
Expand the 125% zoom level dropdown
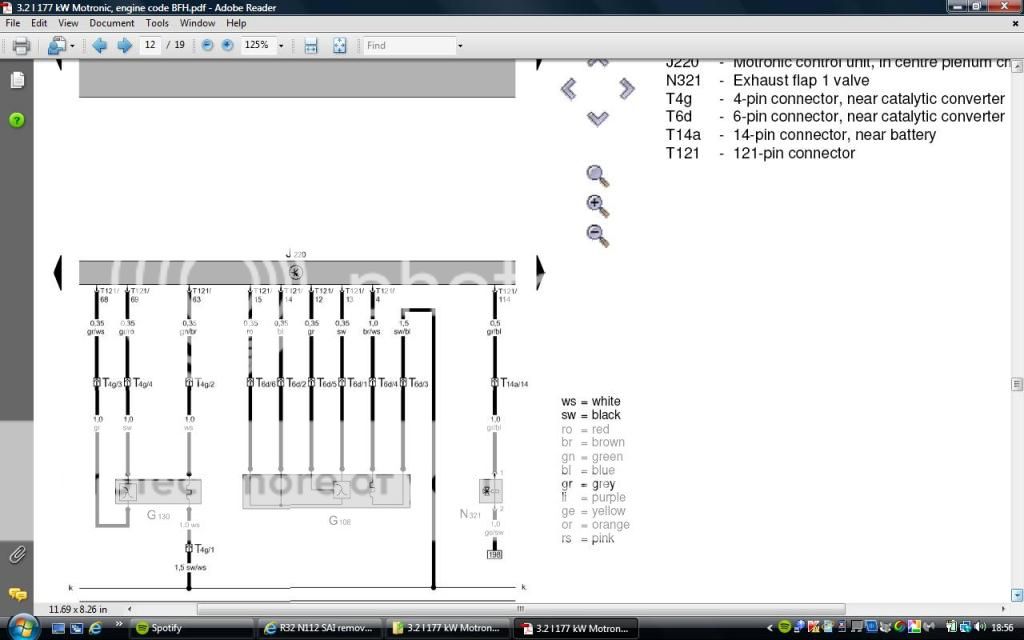(281, 46)
